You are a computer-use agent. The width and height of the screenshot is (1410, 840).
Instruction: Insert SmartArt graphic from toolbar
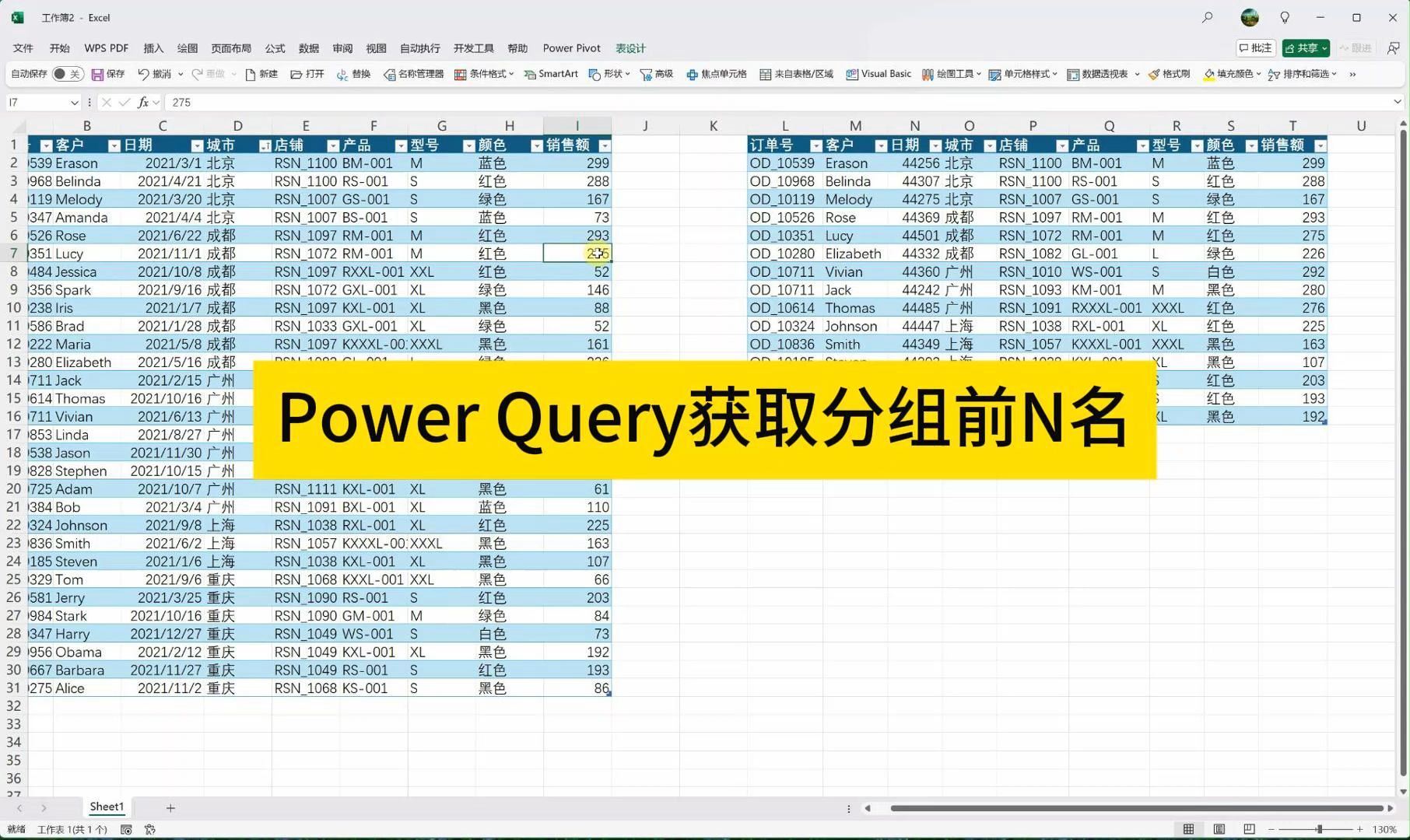coord(551,74)
